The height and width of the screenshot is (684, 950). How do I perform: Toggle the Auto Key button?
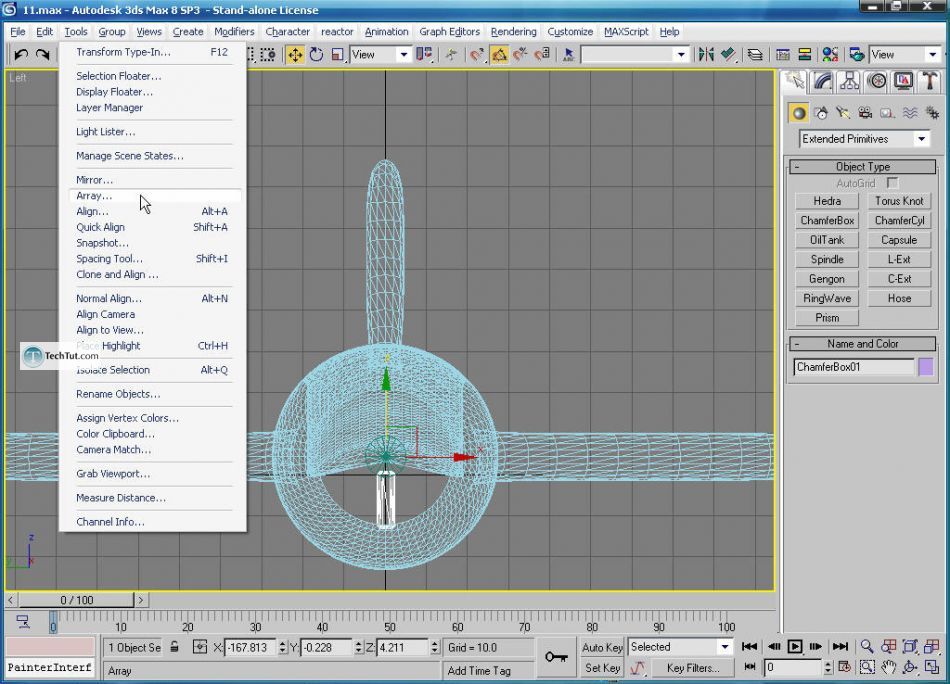(x=602, y=647)
